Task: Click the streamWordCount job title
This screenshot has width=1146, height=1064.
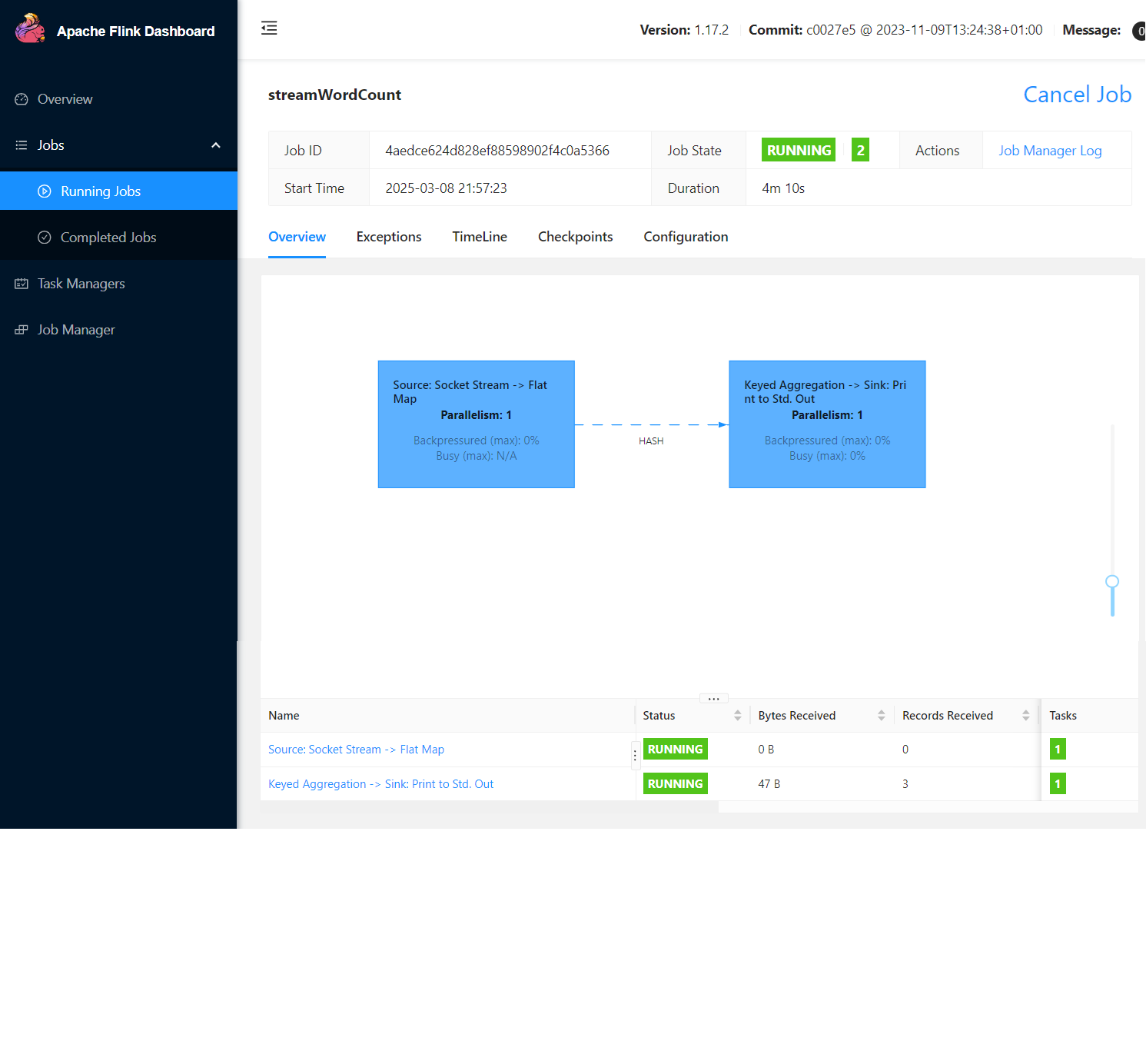Action: click(x=334, y=95)
